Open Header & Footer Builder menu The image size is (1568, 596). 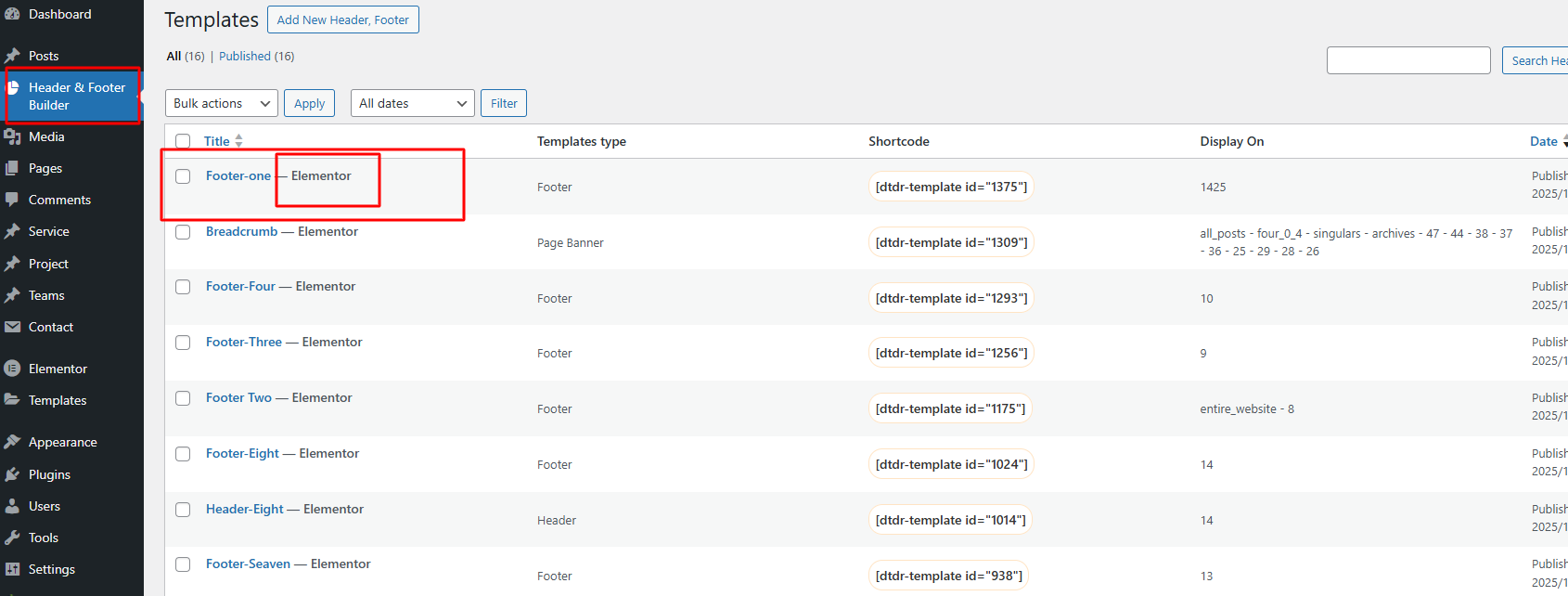[76, 96]
